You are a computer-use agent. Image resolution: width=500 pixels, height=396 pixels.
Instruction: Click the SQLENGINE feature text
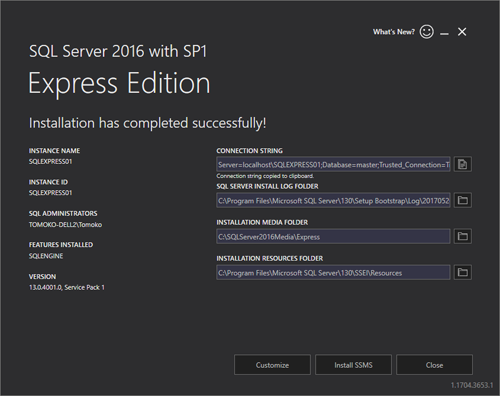[x=46, y=256]
